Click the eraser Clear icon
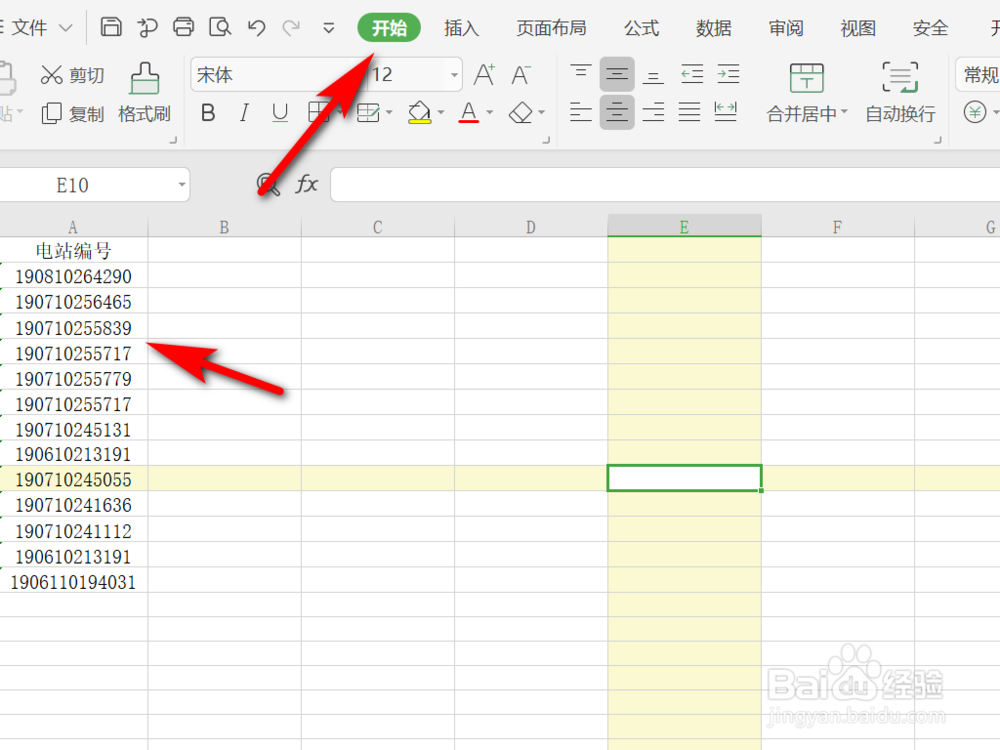This screenshot has height=750, width=1000. tap(521, 113)
